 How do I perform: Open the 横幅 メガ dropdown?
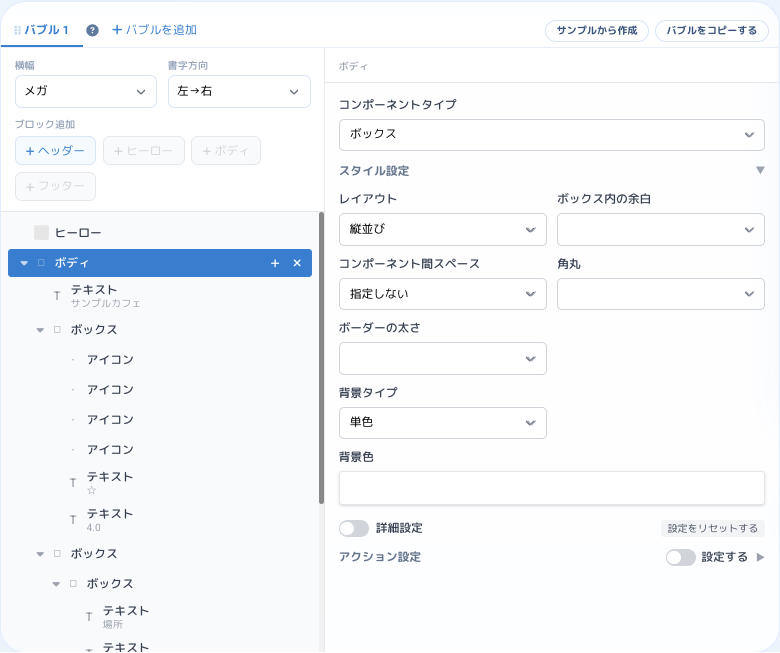tap(86, 92)
